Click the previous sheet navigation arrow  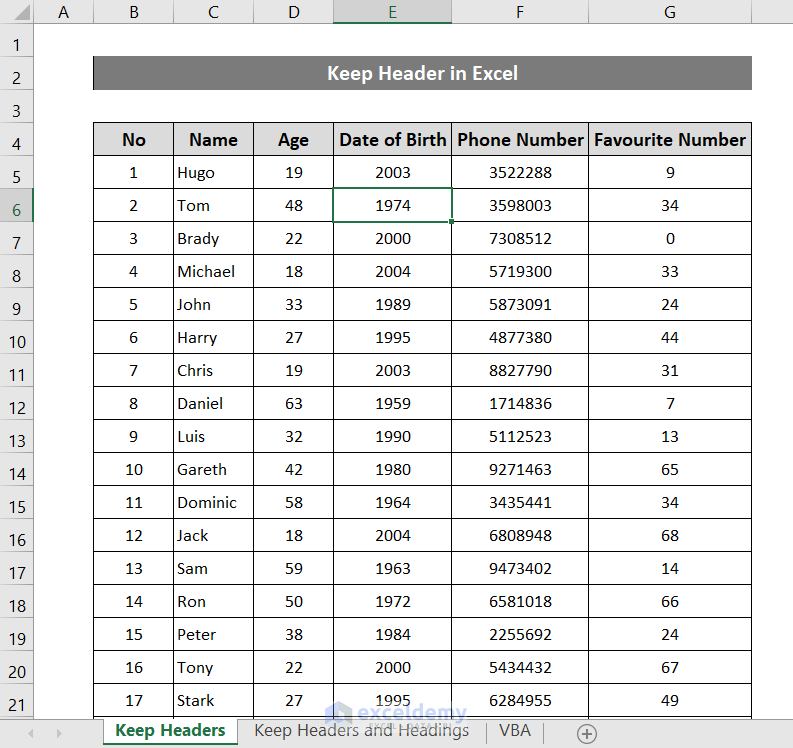[x=30, y=733]
